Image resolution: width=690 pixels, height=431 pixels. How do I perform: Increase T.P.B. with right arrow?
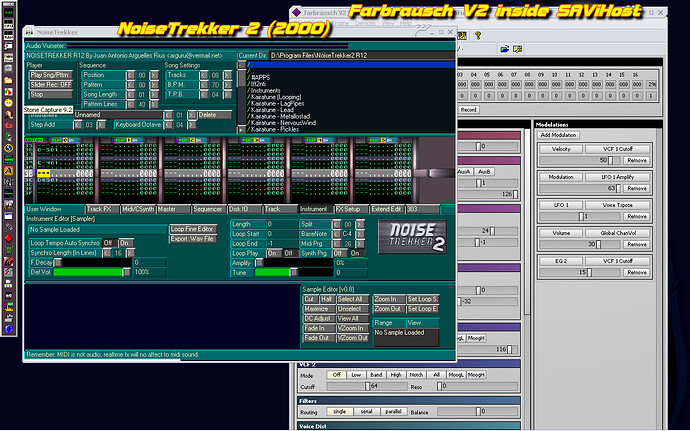pyautogui.click(x=227, y=95)
